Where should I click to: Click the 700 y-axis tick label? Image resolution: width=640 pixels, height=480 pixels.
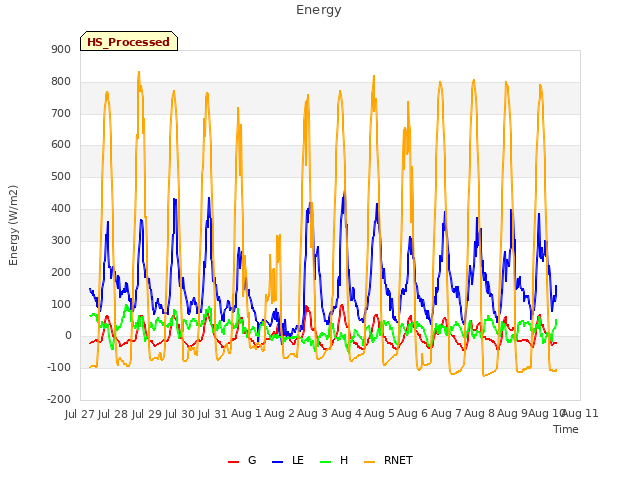[x=61, y=113]
